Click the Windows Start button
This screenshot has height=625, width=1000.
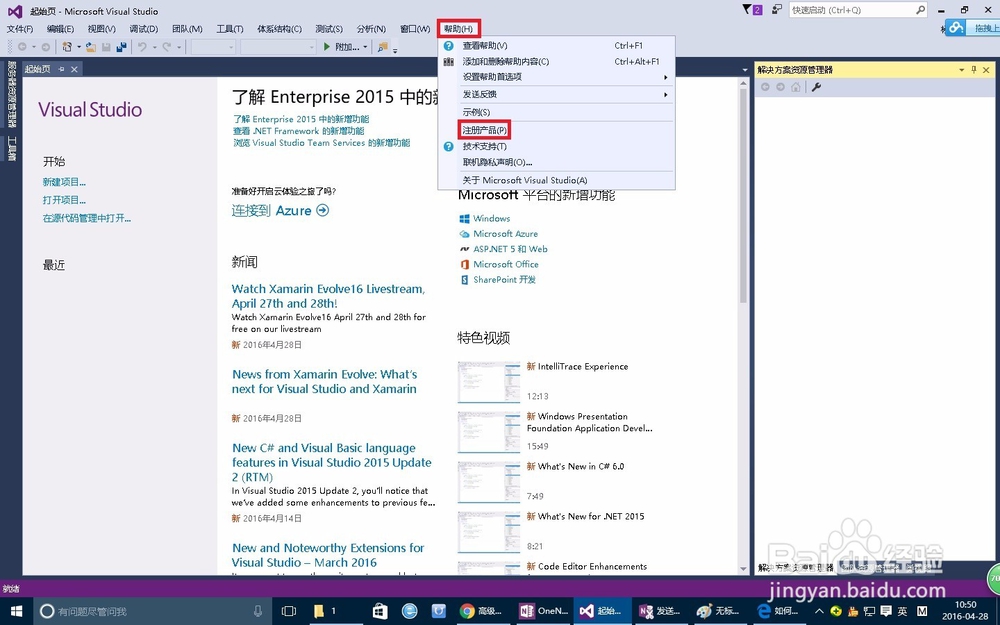(x=17, y=611)
